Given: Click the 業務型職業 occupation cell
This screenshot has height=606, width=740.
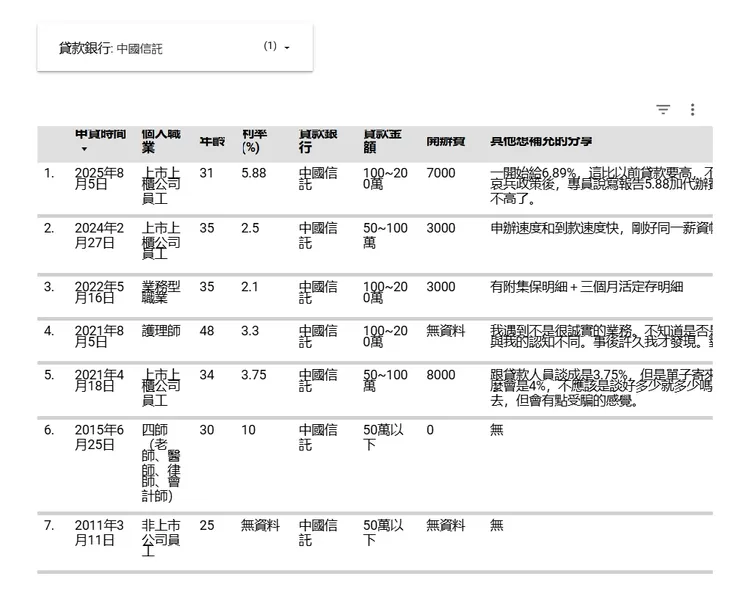Looking at the screenshot, I should [x=161, y=292].
